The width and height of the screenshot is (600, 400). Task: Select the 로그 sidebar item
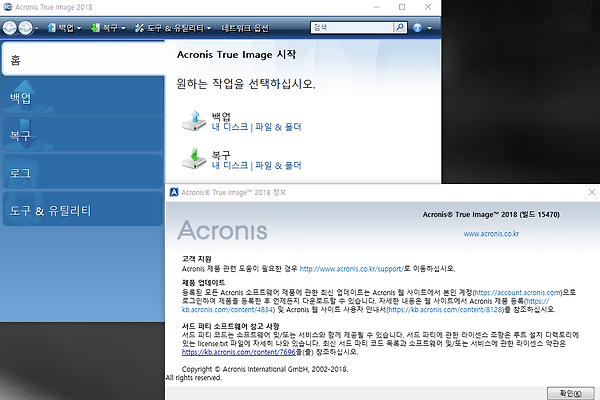(x=83, y=172)
